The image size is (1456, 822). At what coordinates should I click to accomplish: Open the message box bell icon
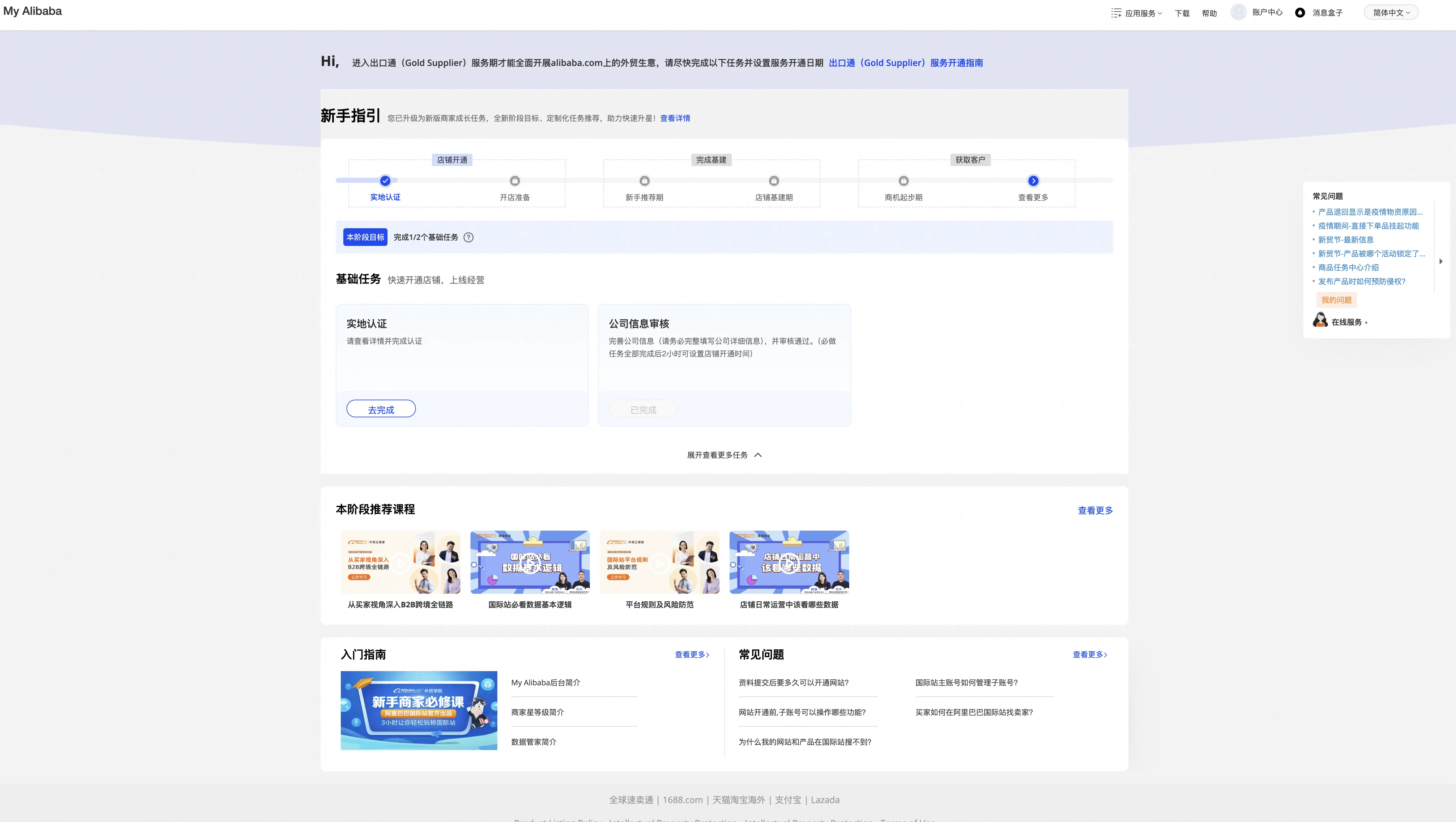pos(1300,12)
